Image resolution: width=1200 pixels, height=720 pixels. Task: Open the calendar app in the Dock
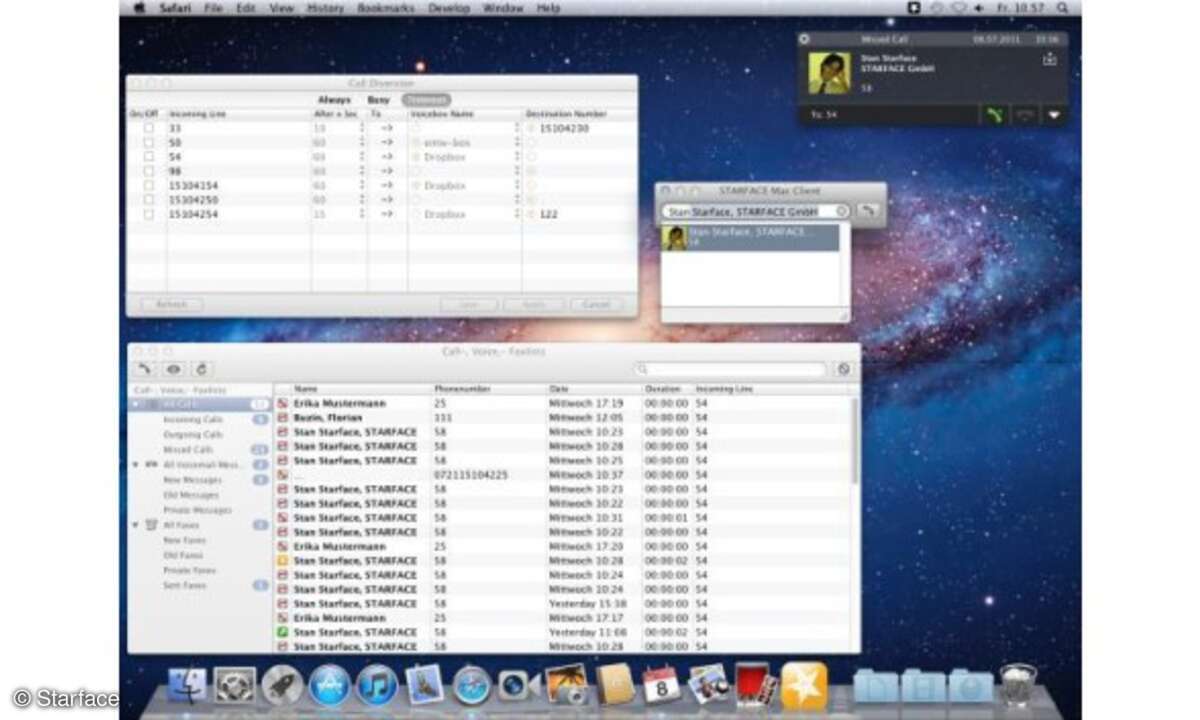coord(661,686)
